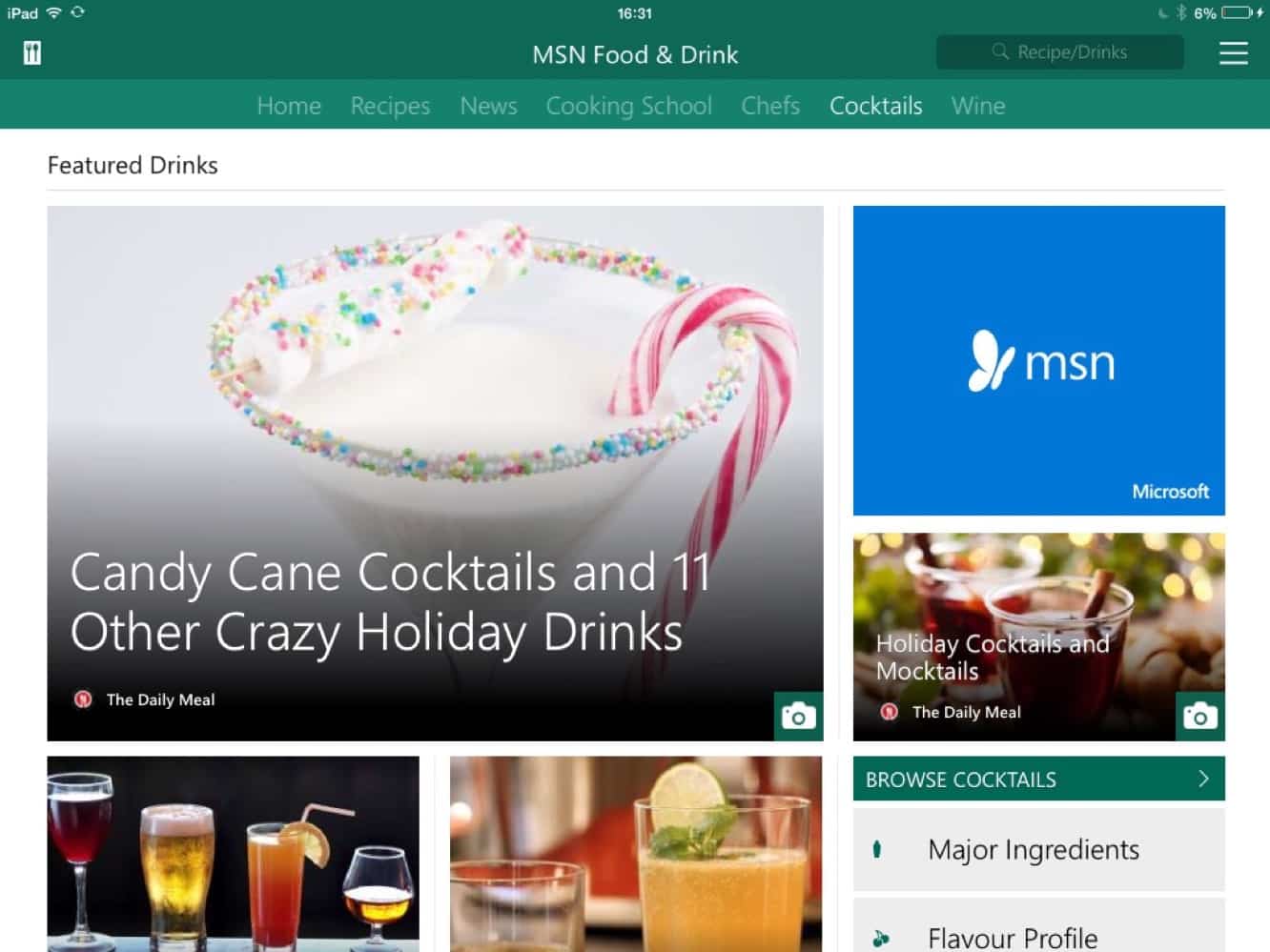
Task: Switch to the Recipes tab
Action: 390,106
